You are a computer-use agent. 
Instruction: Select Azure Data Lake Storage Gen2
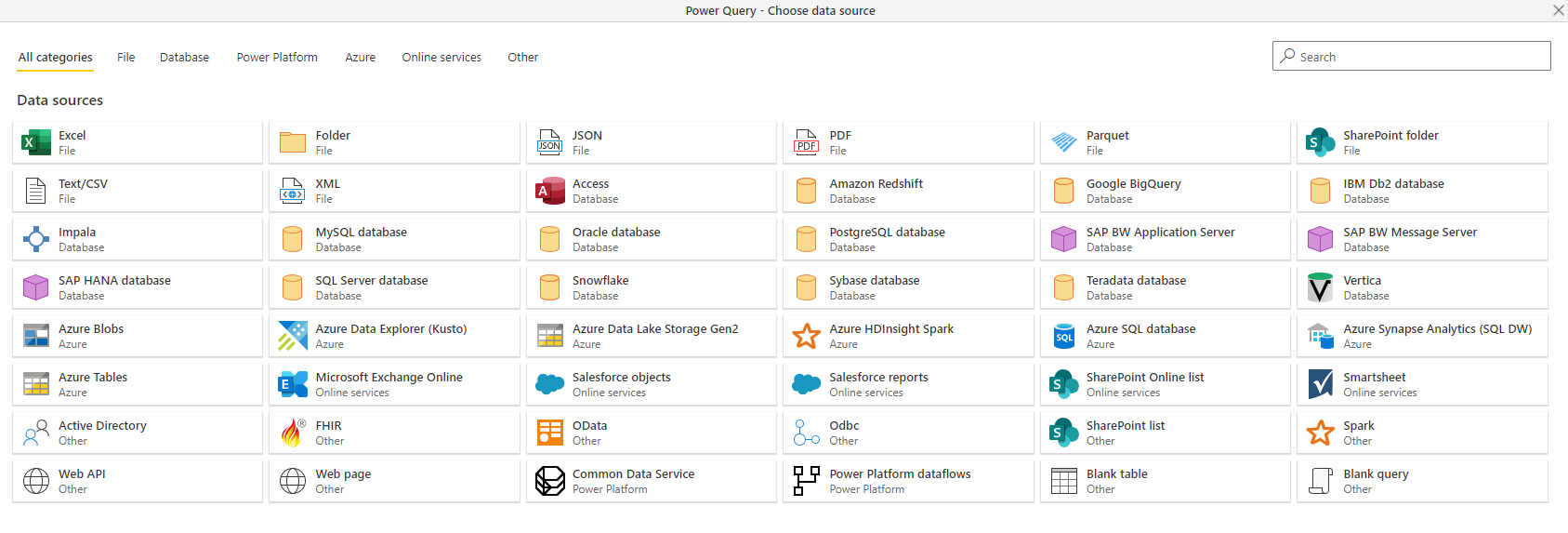coord(652,336)
